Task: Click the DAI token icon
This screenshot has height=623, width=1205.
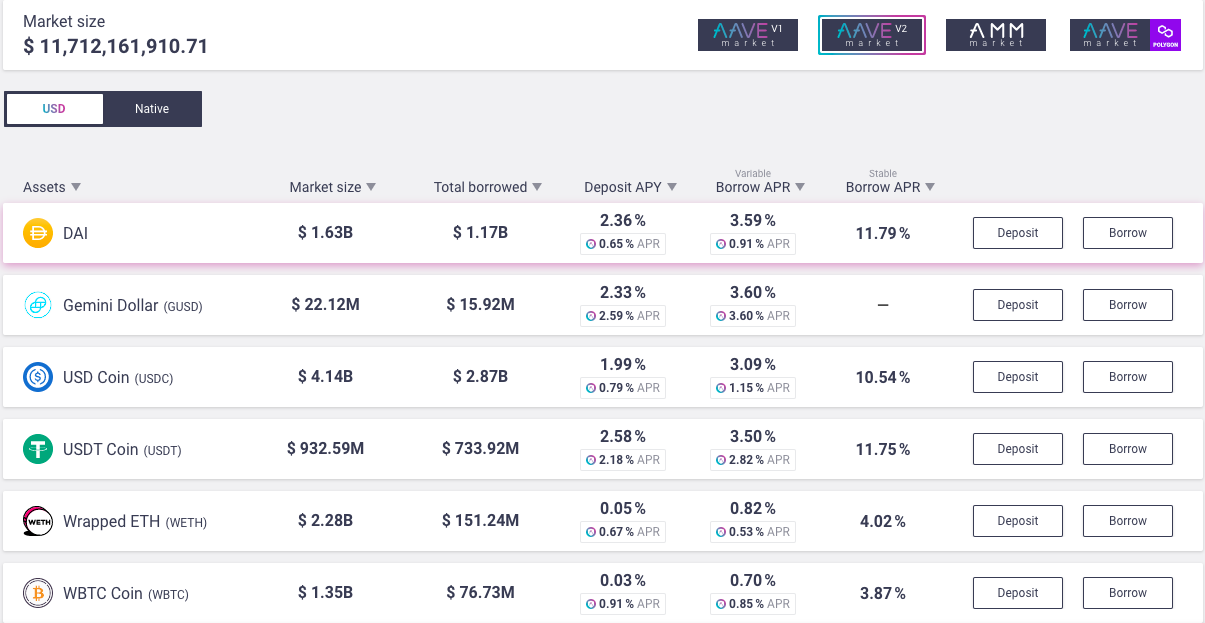Action: click(x=38, y=233)
